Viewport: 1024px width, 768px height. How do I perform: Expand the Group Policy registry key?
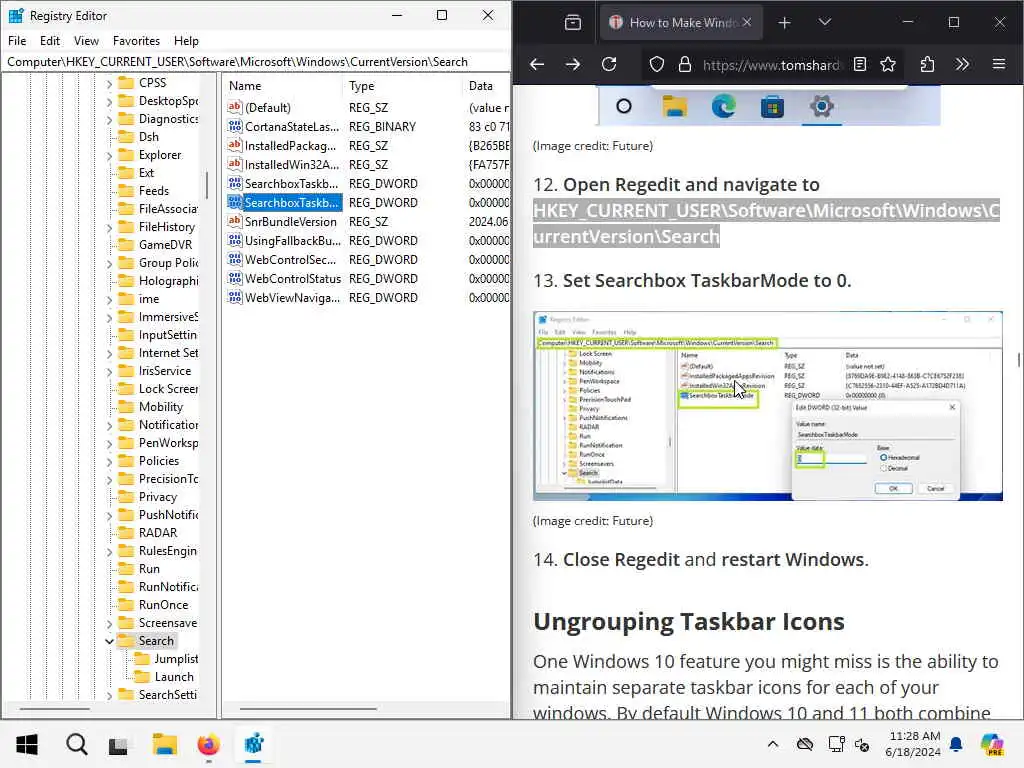click(110, 263)
